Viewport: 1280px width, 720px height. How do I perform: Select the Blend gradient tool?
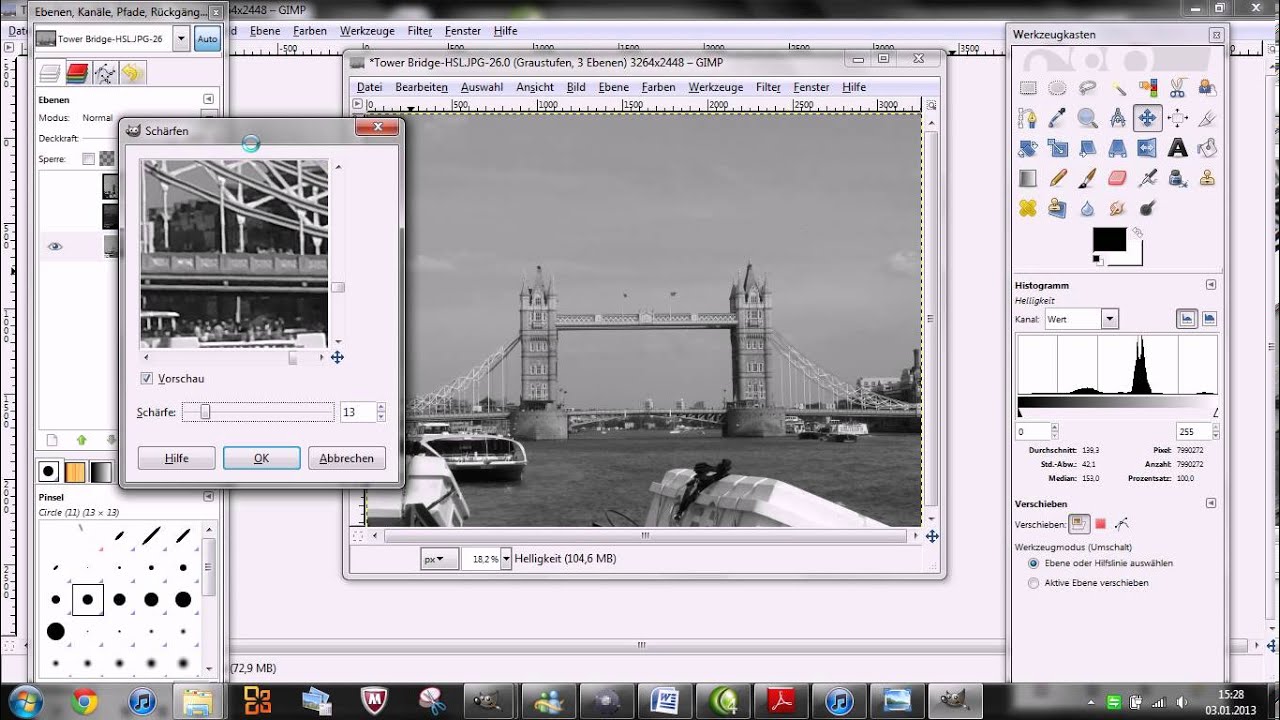click(x=1027, y=178)
